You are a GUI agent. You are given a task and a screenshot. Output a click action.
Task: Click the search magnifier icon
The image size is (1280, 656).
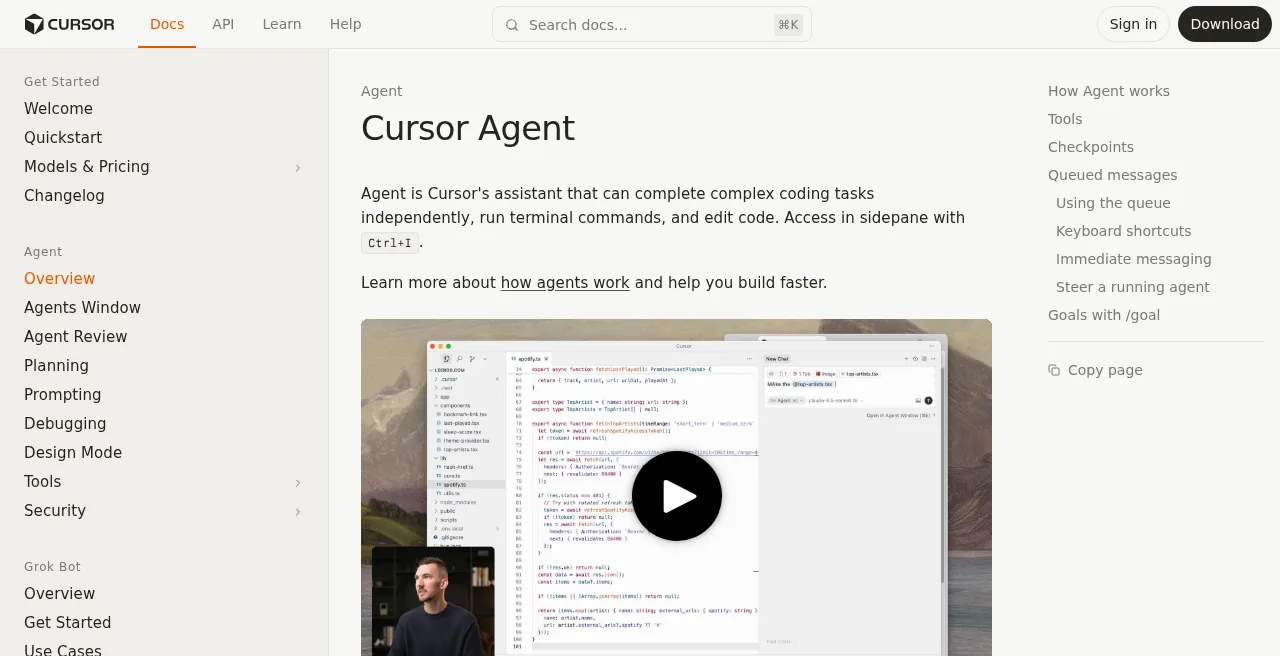512,25
